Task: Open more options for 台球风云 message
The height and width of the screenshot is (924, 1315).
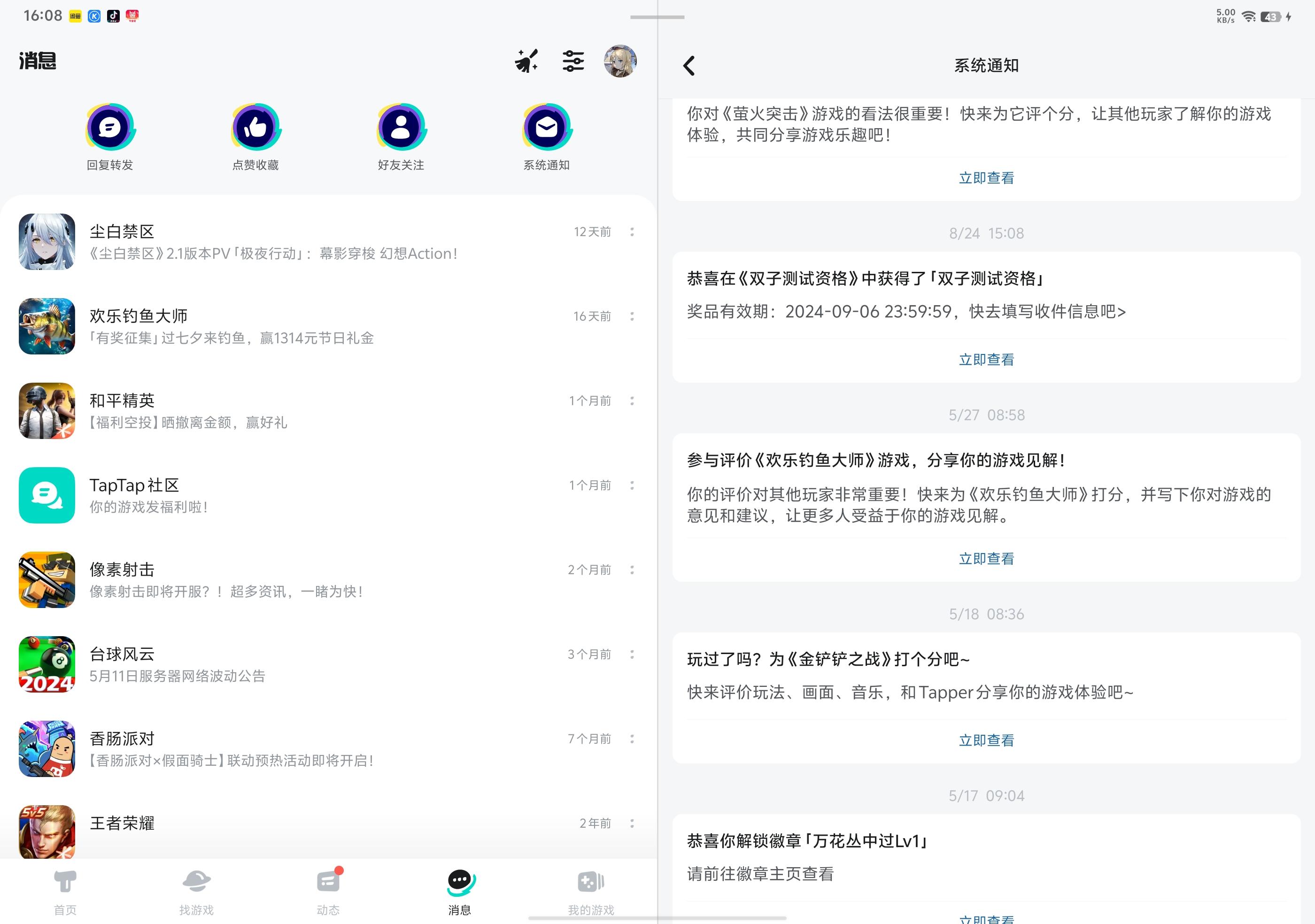Action: [632, 654]
